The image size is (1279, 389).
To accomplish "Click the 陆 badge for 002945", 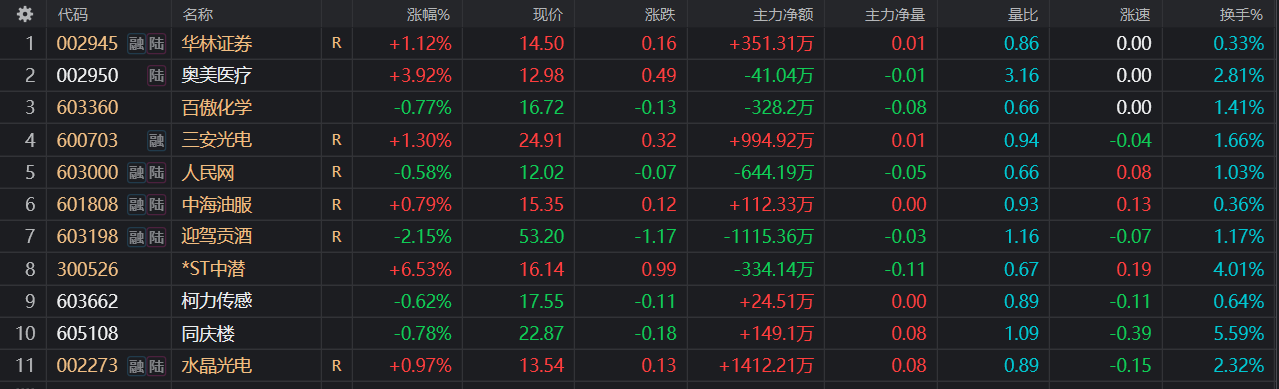I will [157, 44].
